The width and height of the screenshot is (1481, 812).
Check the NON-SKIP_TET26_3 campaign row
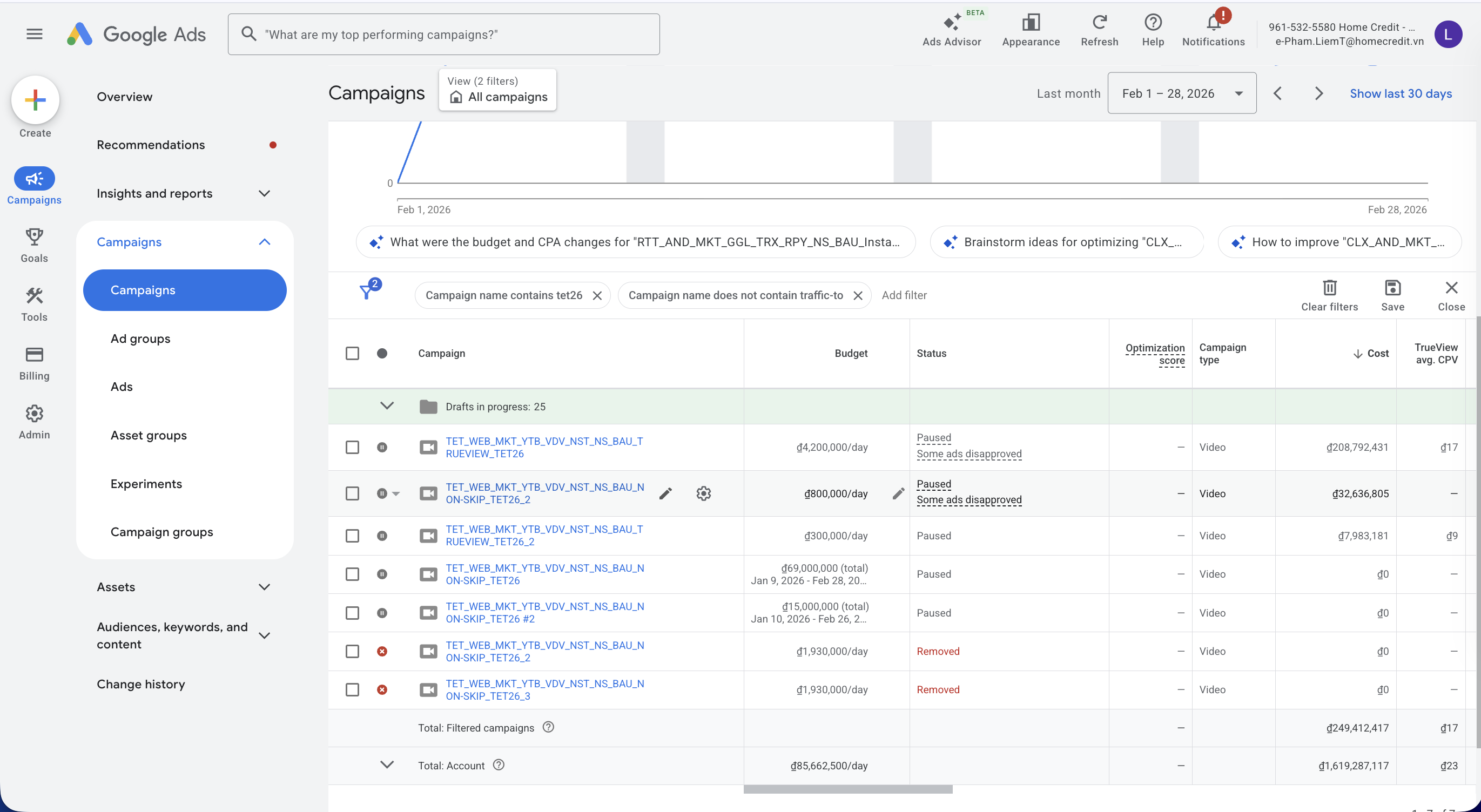click(353, 689)
